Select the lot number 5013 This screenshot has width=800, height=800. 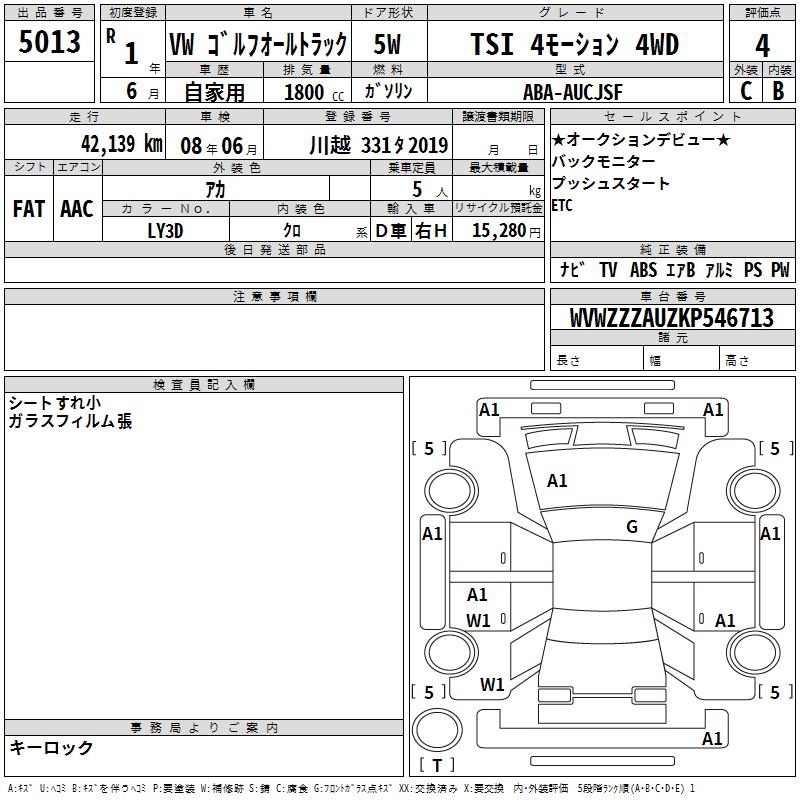coord(49,41)
